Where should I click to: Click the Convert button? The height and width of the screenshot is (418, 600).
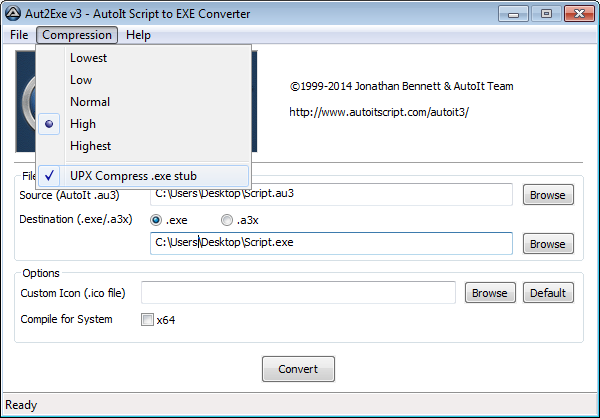[x=298, y=369]
